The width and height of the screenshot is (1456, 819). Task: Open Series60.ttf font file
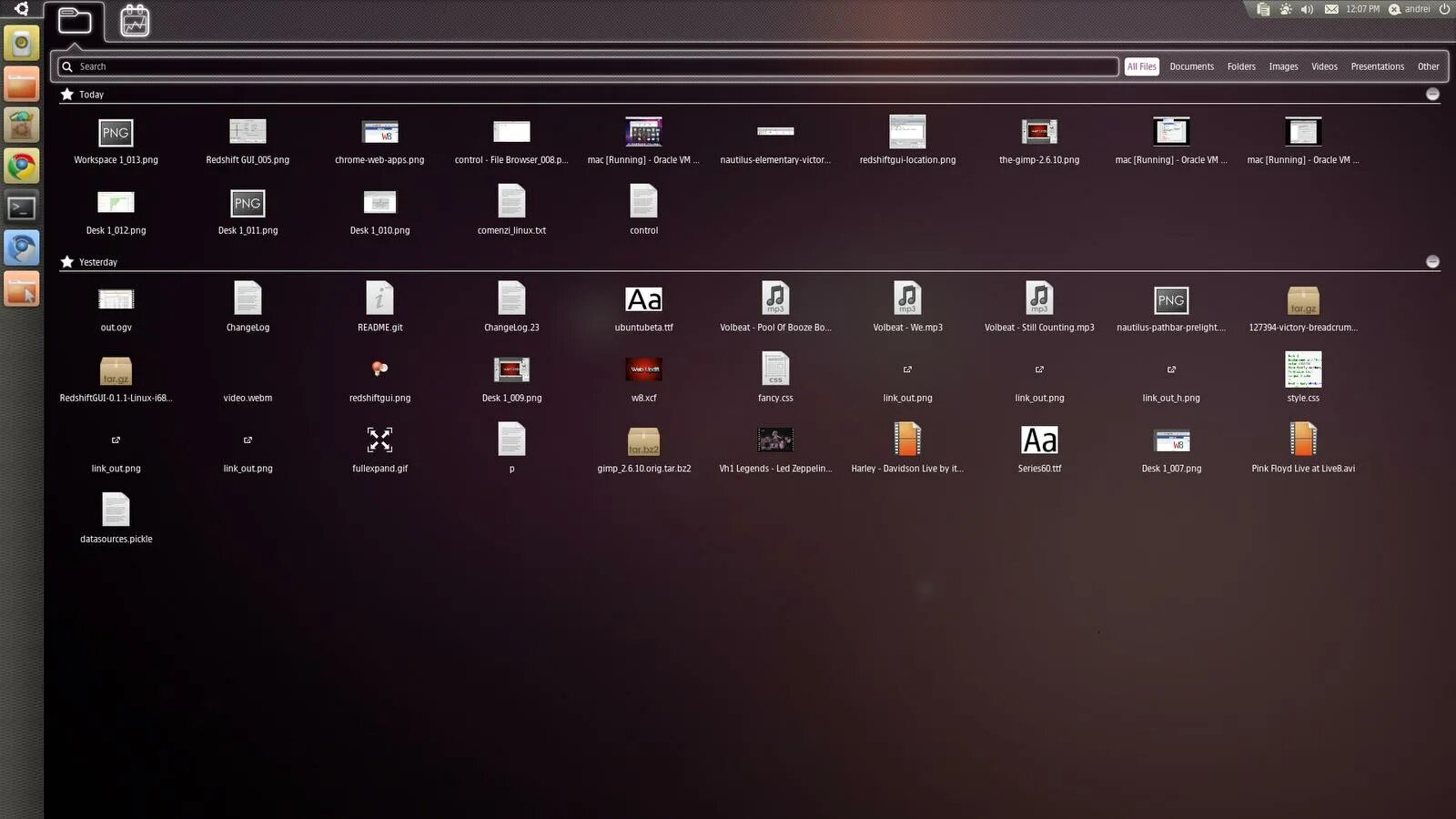point(1039,450)
